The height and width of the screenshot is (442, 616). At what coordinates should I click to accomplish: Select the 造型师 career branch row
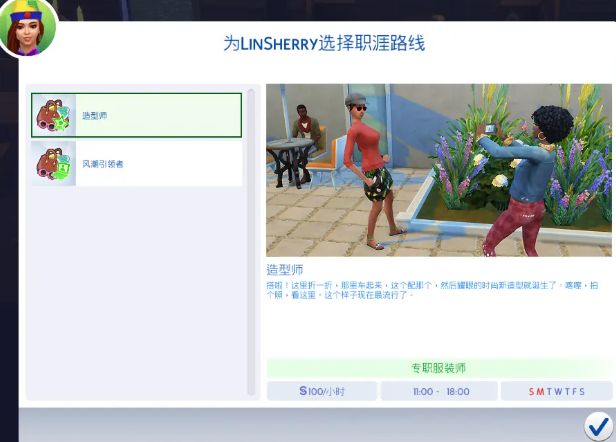[x=136, y=115]
